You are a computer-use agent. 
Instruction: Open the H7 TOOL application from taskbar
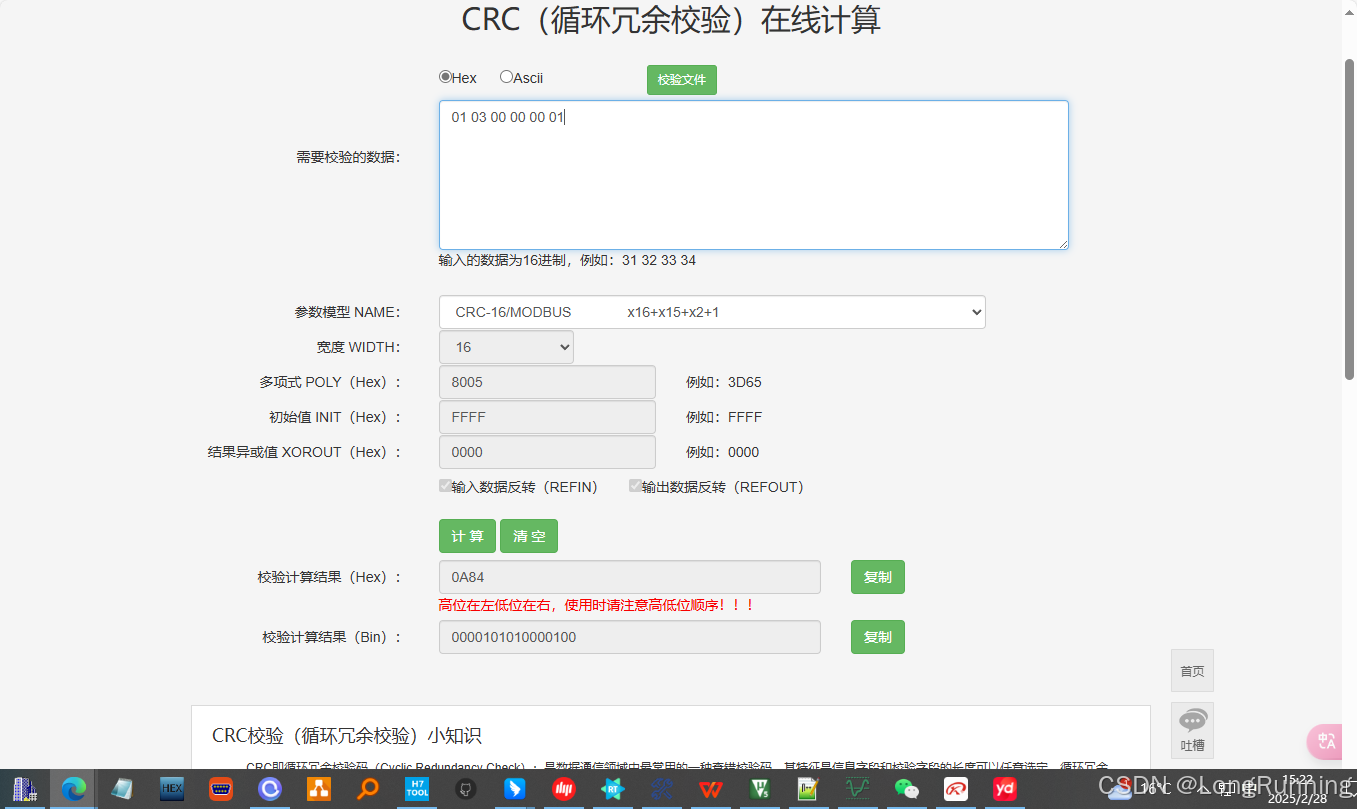[x=417, y=789]
